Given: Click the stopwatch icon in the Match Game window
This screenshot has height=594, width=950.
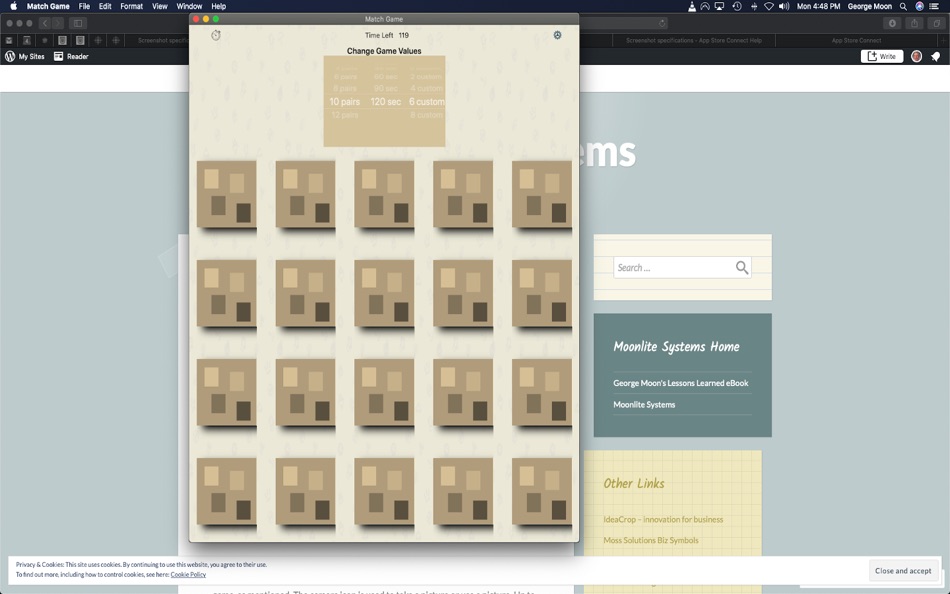Looking at the screenshot, I should click(215, 34).
